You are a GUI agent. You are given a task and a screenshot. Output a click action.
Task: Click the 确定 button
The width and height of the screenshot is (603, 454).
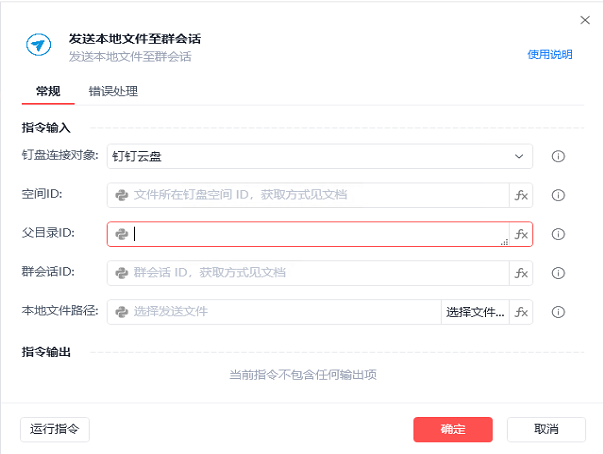click(x=453, y=429)
